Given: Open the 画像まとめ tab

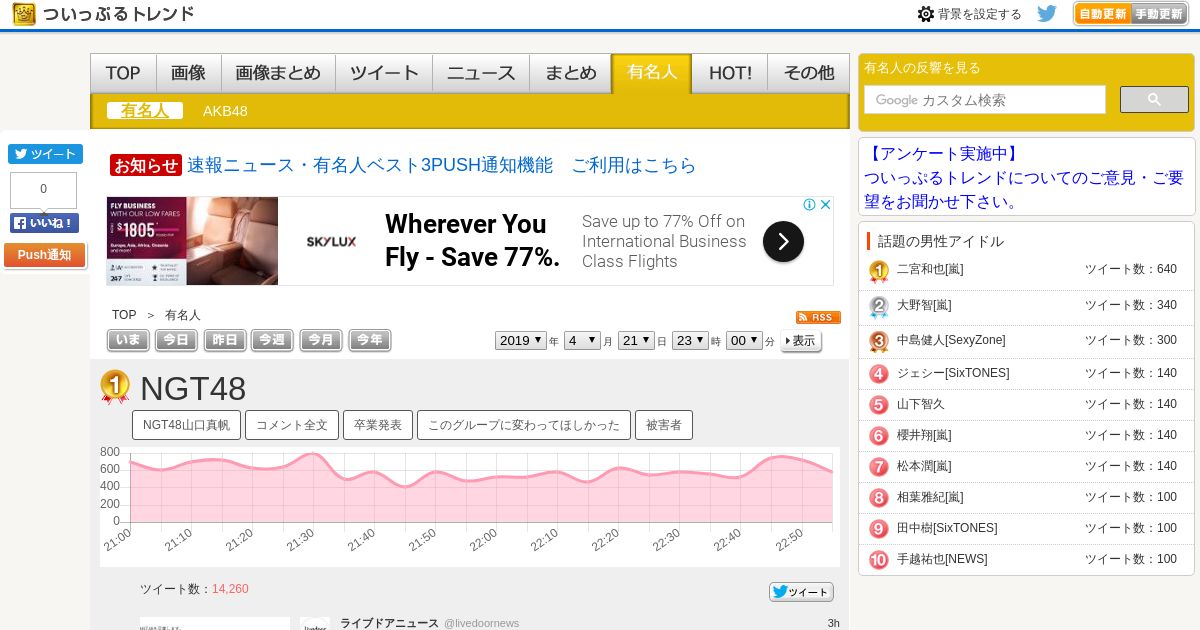Looking at the screenshot, I should (278, 73).
